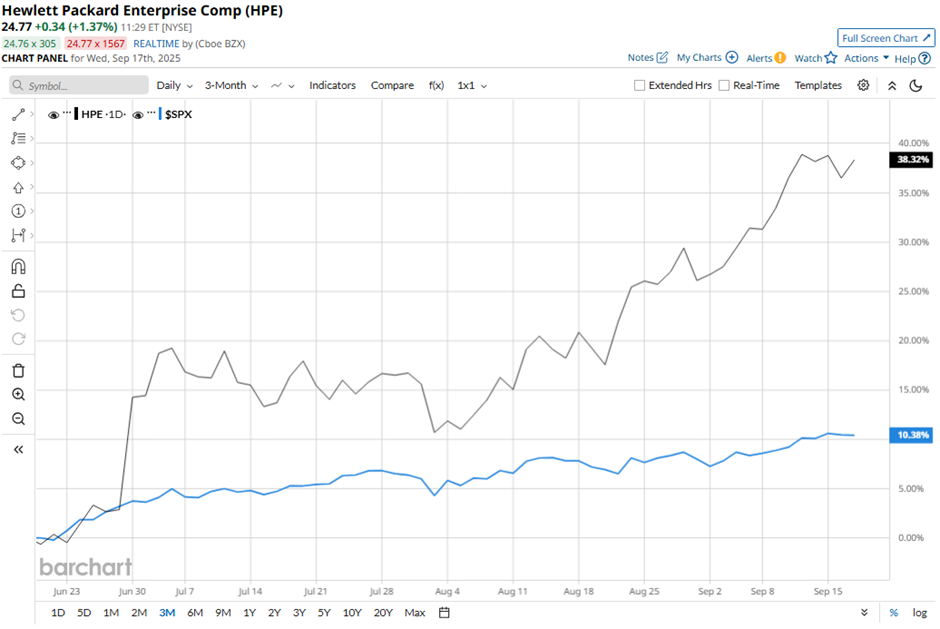Click the Notes edit icon
The width and height of the screenshot is (940, 629).
(x=662, y=58)
